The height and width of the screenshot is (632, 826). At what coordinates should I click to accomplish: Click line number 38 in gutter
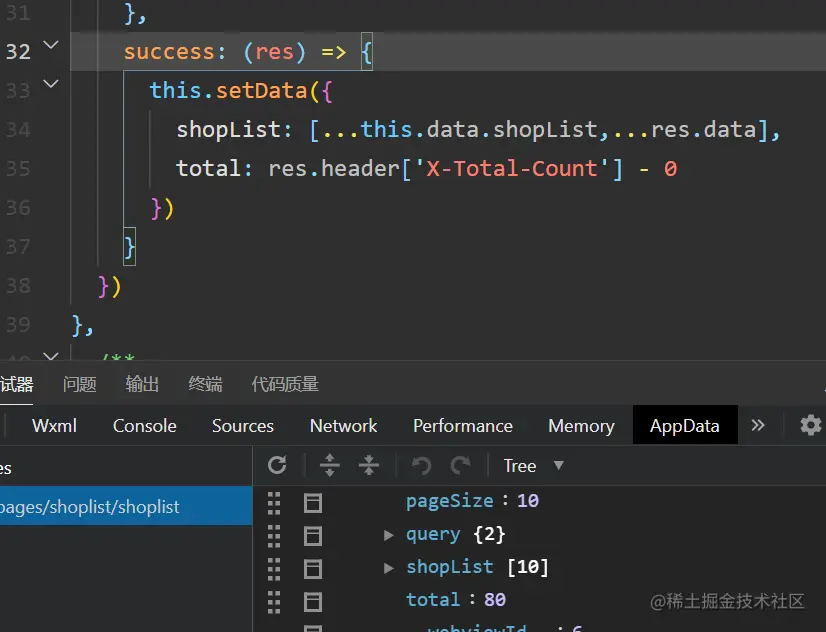(18, 285)
